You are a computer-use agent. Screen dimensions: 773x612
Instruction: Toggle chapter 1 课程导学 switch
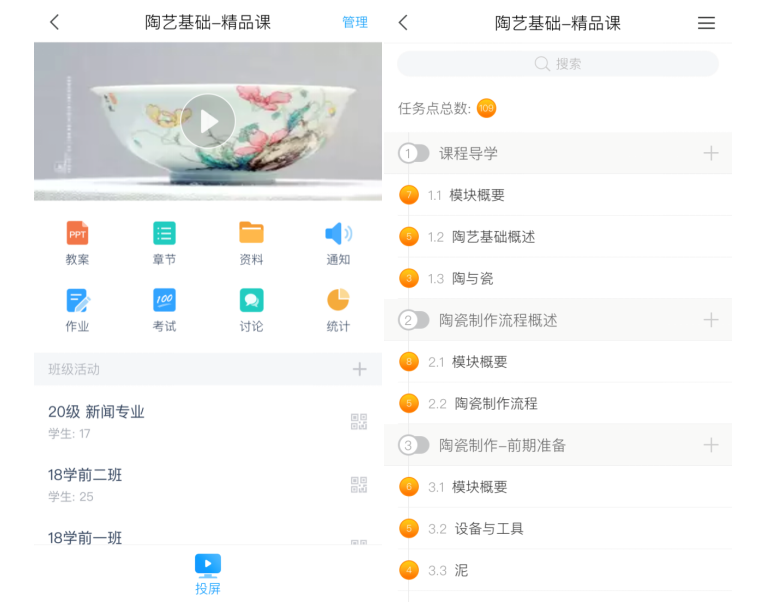click(x=414, y=153)
